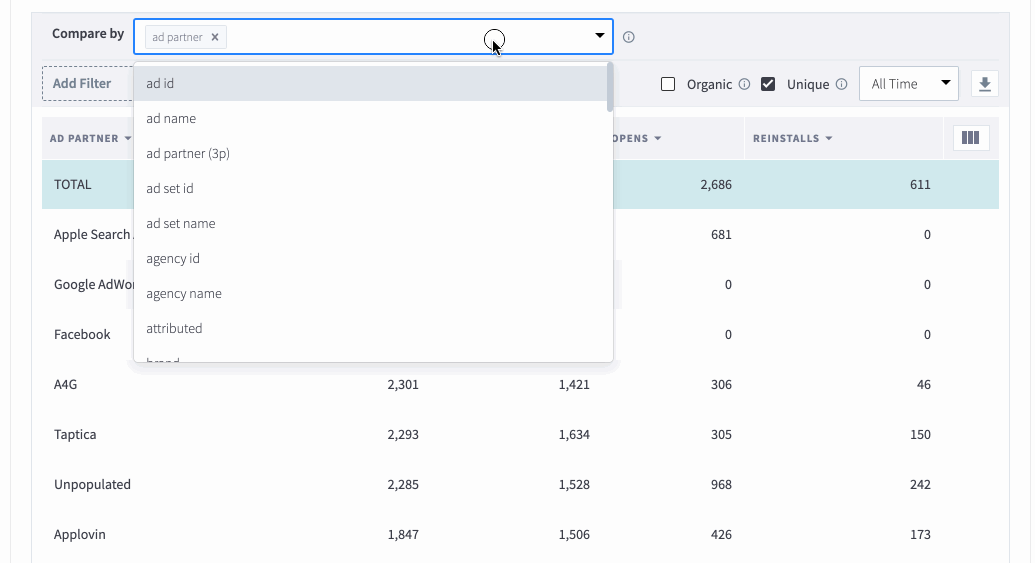Click info icon next to Unique

841,84
